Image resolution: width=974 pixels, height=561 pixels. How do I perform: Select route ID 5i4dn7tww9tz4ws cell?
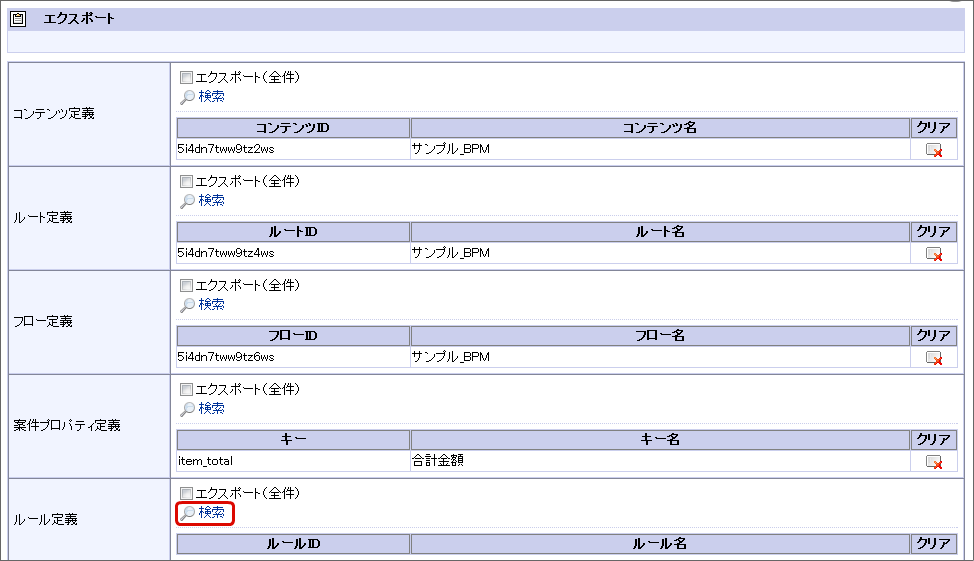click(293, 253)
